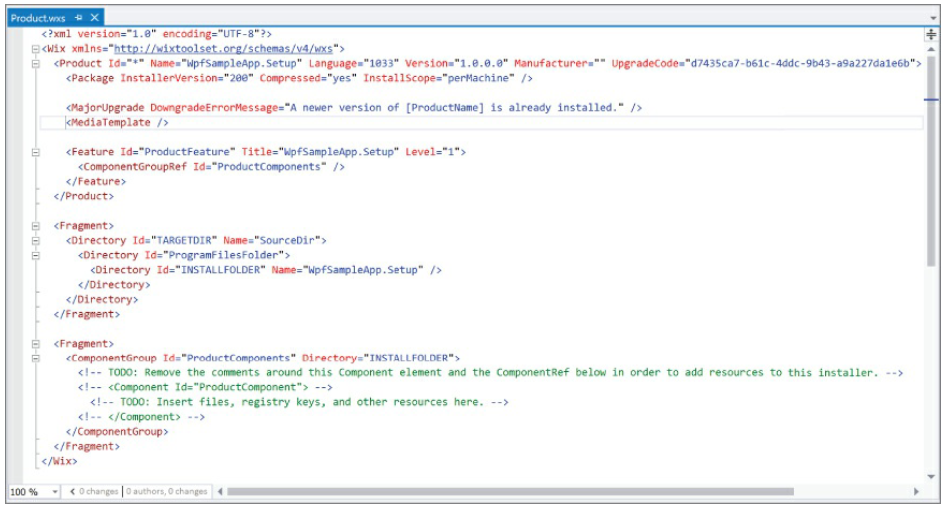This screenshot has height=505, width=941.
Task: Close the Product.wxs document tab
Action: point(94,18)
